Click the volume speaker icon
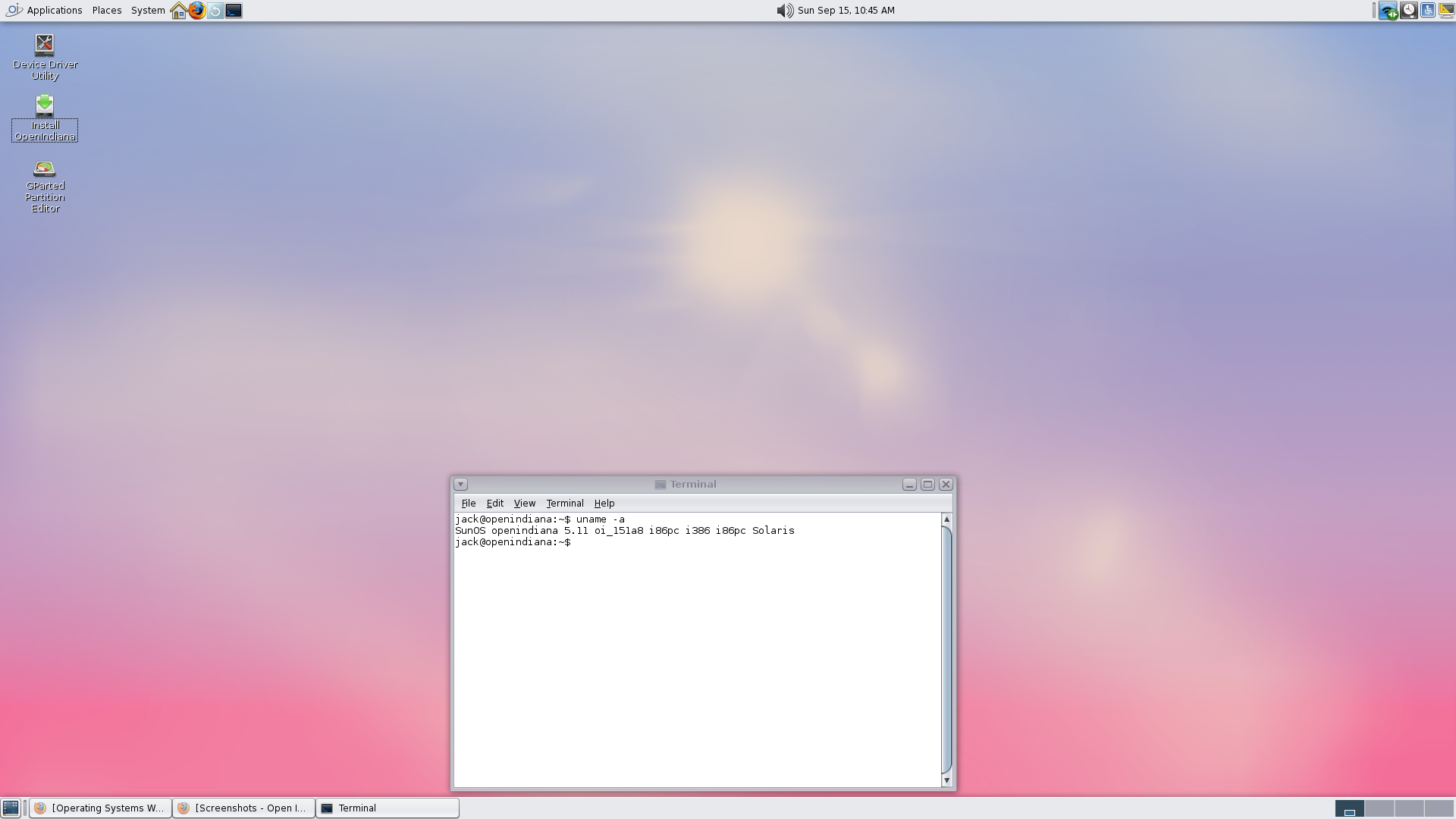Image resolution: width=1456 pixels, height=819 pixels. click(x=785, y=11)
